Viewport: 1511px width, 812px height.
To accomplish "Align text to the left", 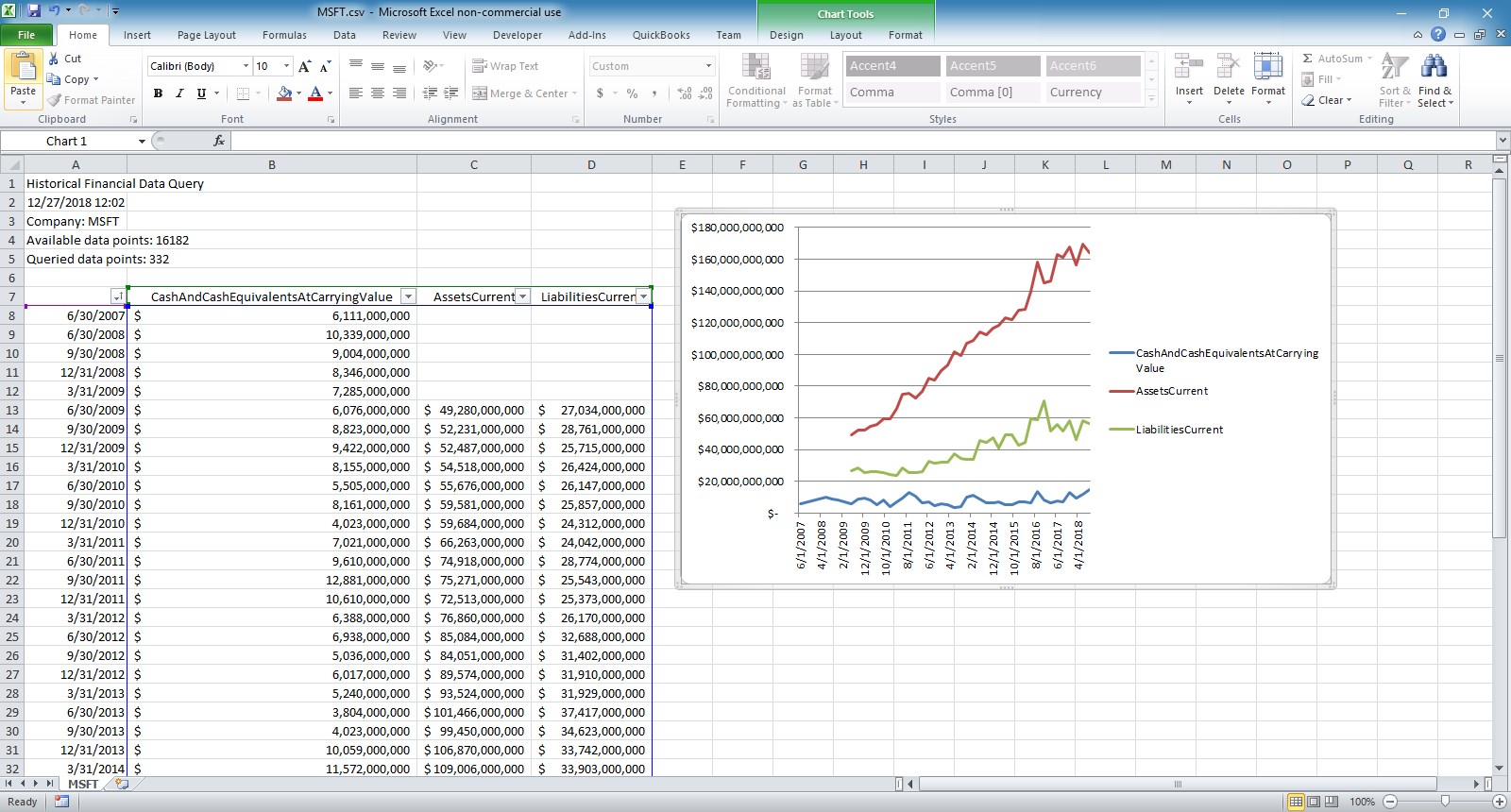I will (x=356, y=93).
